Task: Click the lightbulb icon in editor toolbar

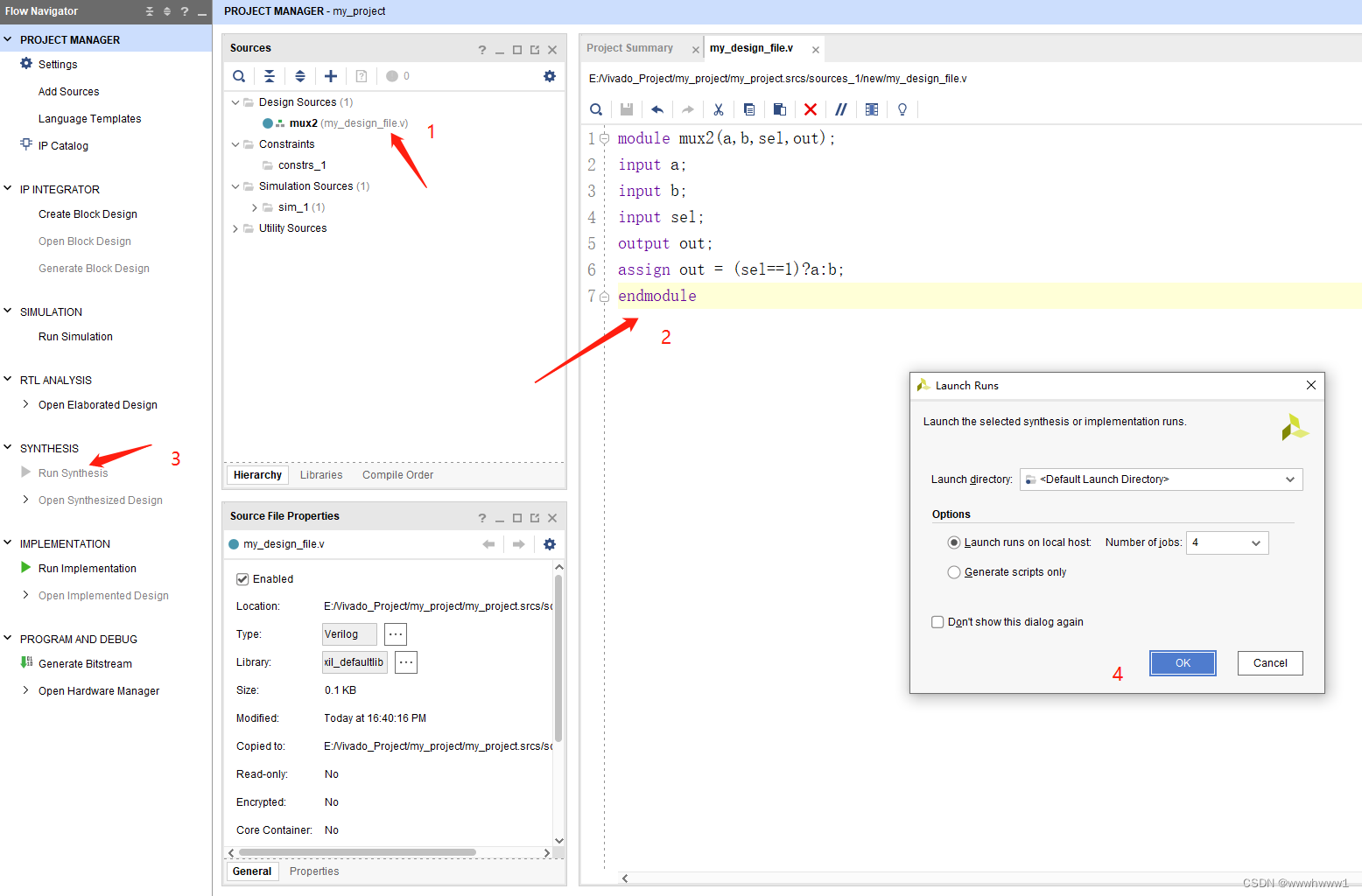Action: point(902,109)
